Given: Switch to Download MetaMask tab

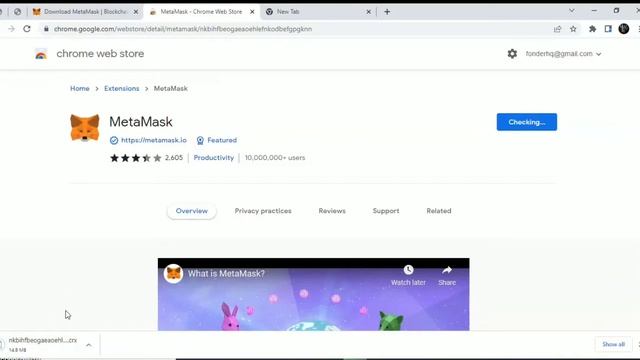Looking at the screenshot, I should [x=85, y=12].
